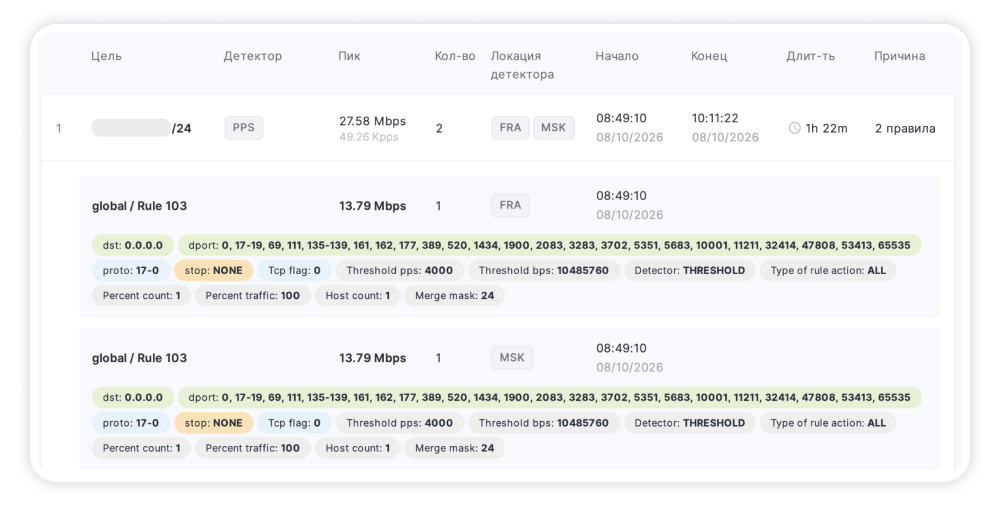Image resolution: width=1000 pixels, height=507 pixels.
Task: Click the dst: 0.0.0.0 tag in FRA rule
Action: [x=133, y=245]
